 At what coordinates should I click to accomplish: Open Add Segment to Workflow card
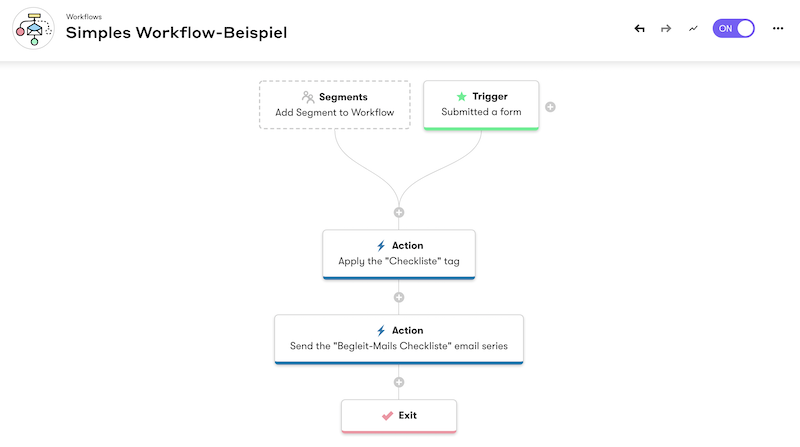click(x=335, y=105)
